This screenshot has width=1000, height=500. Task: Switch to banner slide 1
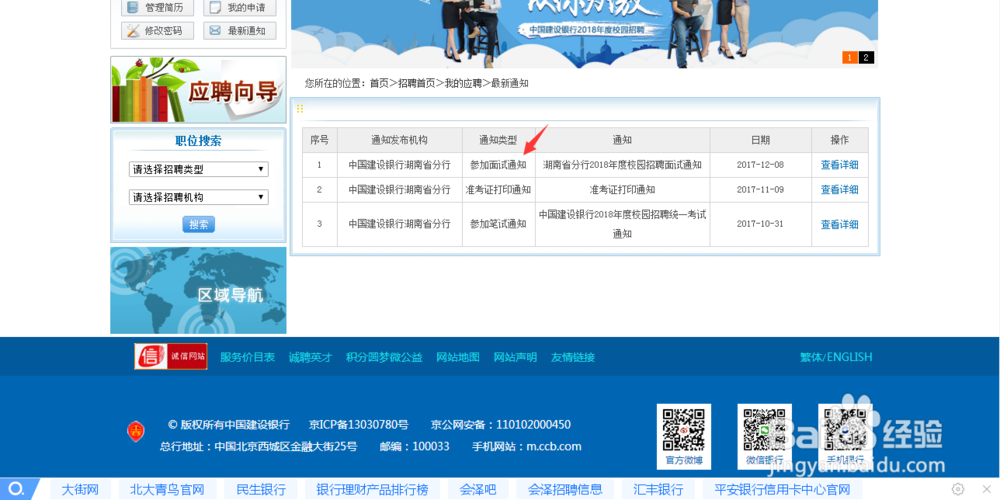[850, 57]
